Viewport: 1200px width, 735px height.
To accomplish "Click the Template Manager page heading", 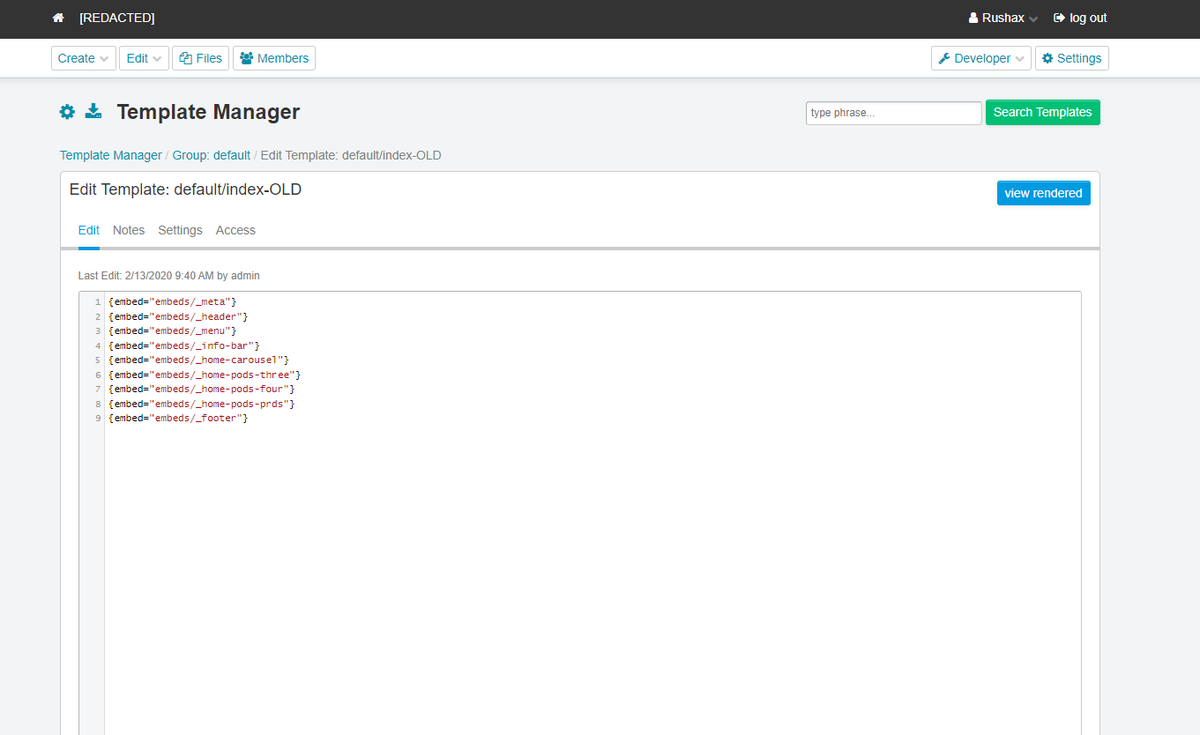I will 208,112.
